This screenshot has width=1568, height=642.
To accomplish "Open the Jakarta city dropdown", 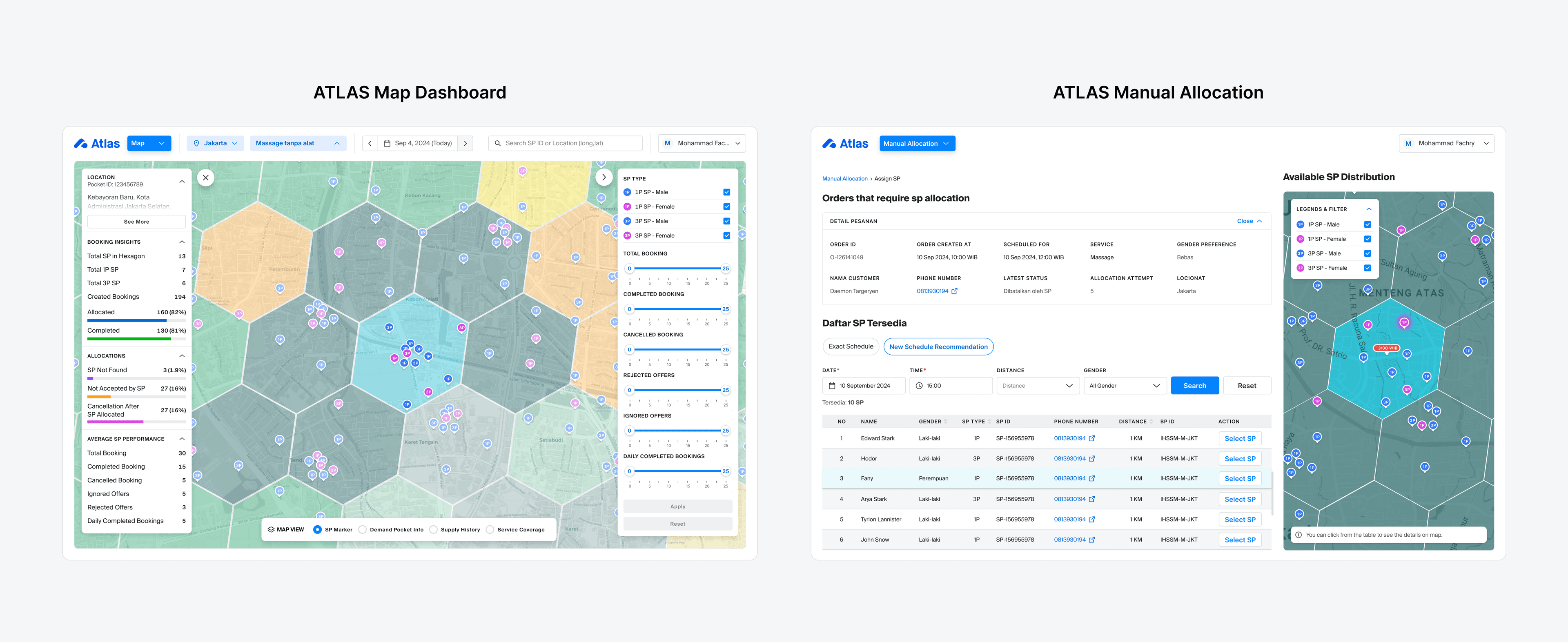I will tap(215, 144).
